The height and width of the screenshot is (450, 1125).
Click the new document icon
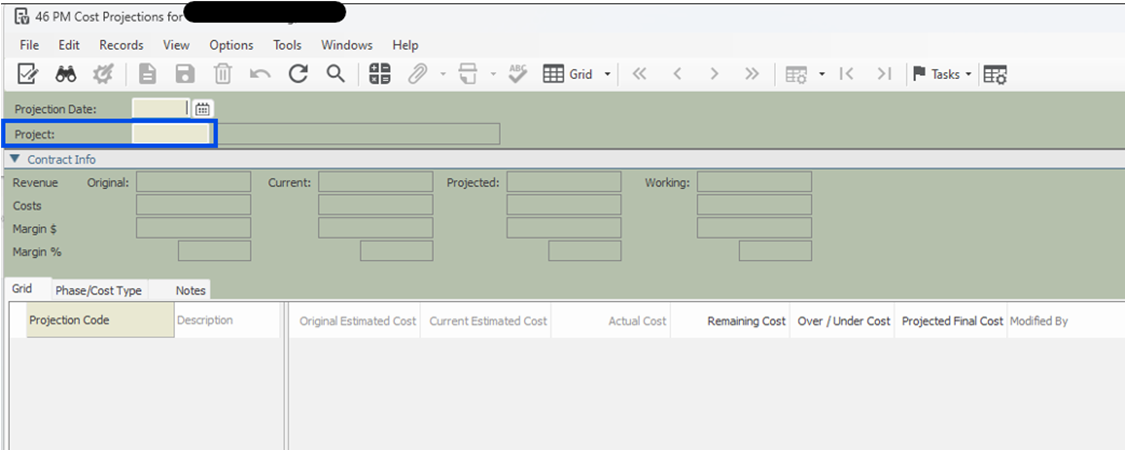(x=147, y=74)
